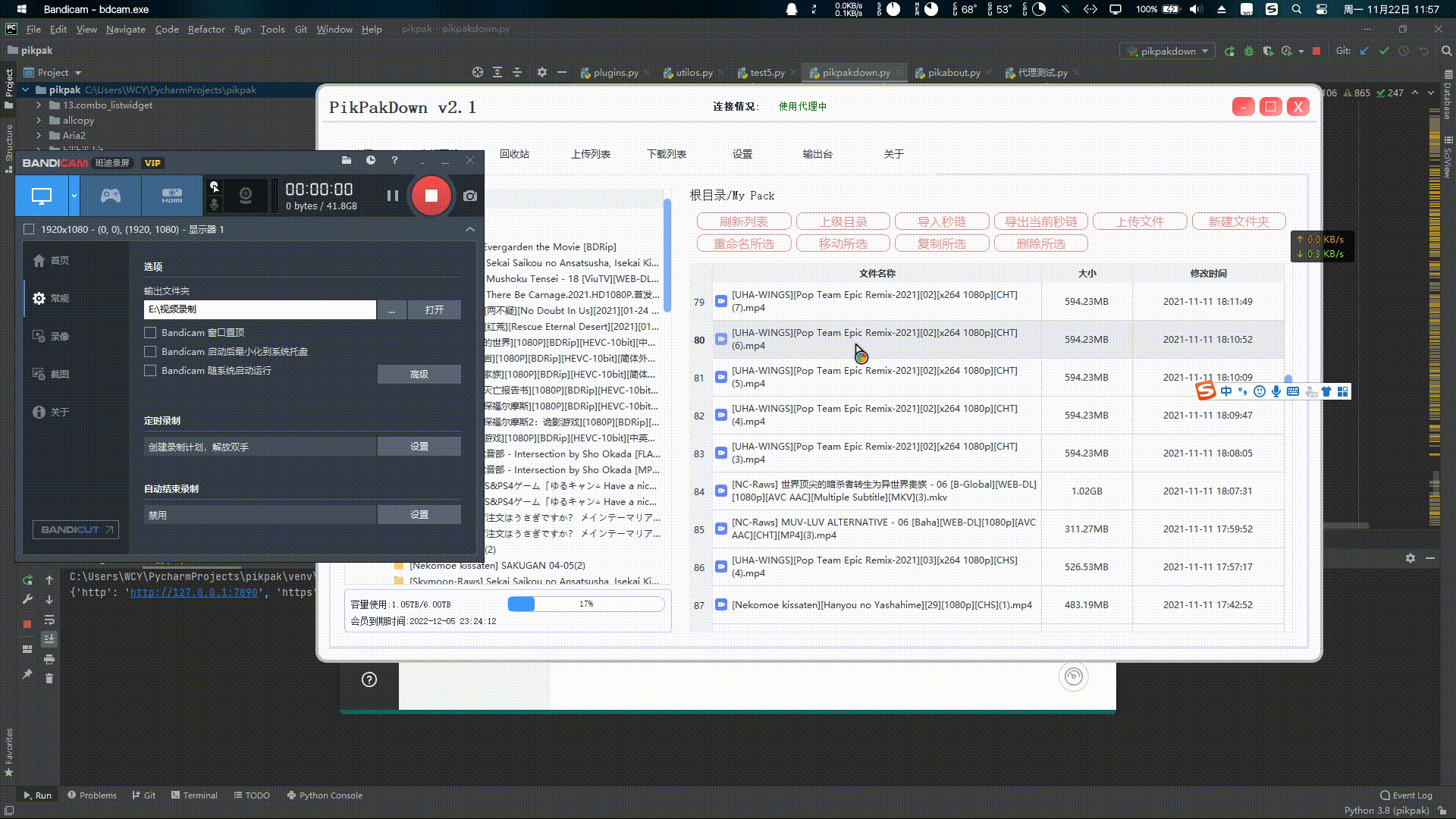Stop the run with red square toolbar icon
The height and width of the screenshot is (819, 1456).
[1316, 51]
